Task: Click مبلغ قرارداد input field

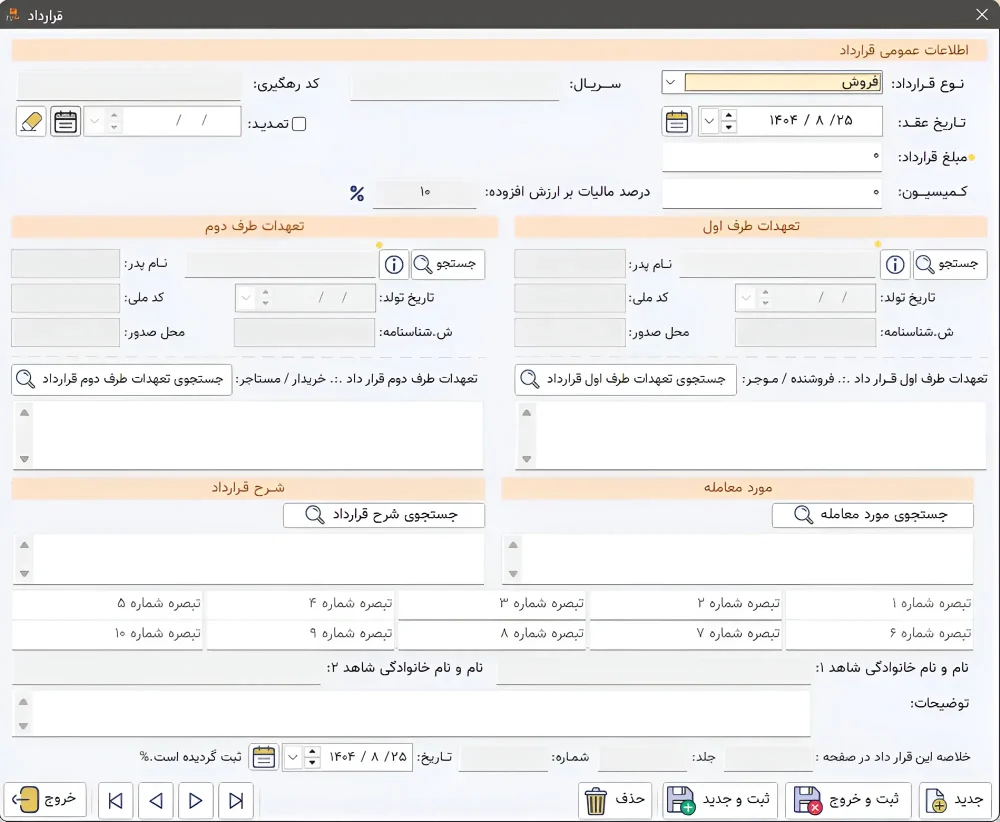Action: (x=772, y=157)
